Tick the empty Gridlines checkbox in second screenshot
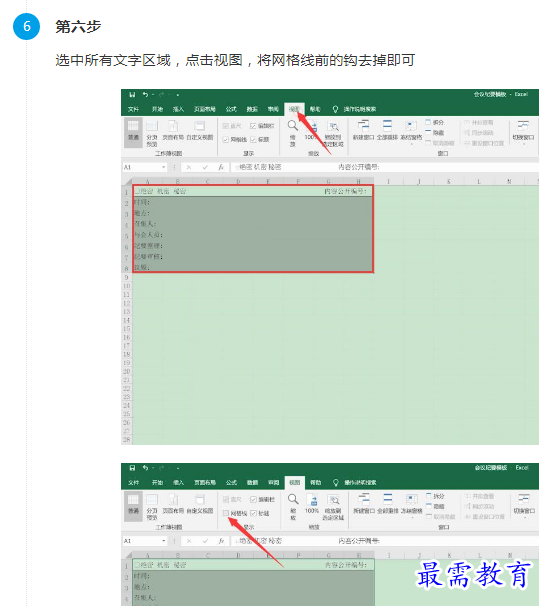The height and width of the screenshot is (606, 539). (x=226, y=513)
